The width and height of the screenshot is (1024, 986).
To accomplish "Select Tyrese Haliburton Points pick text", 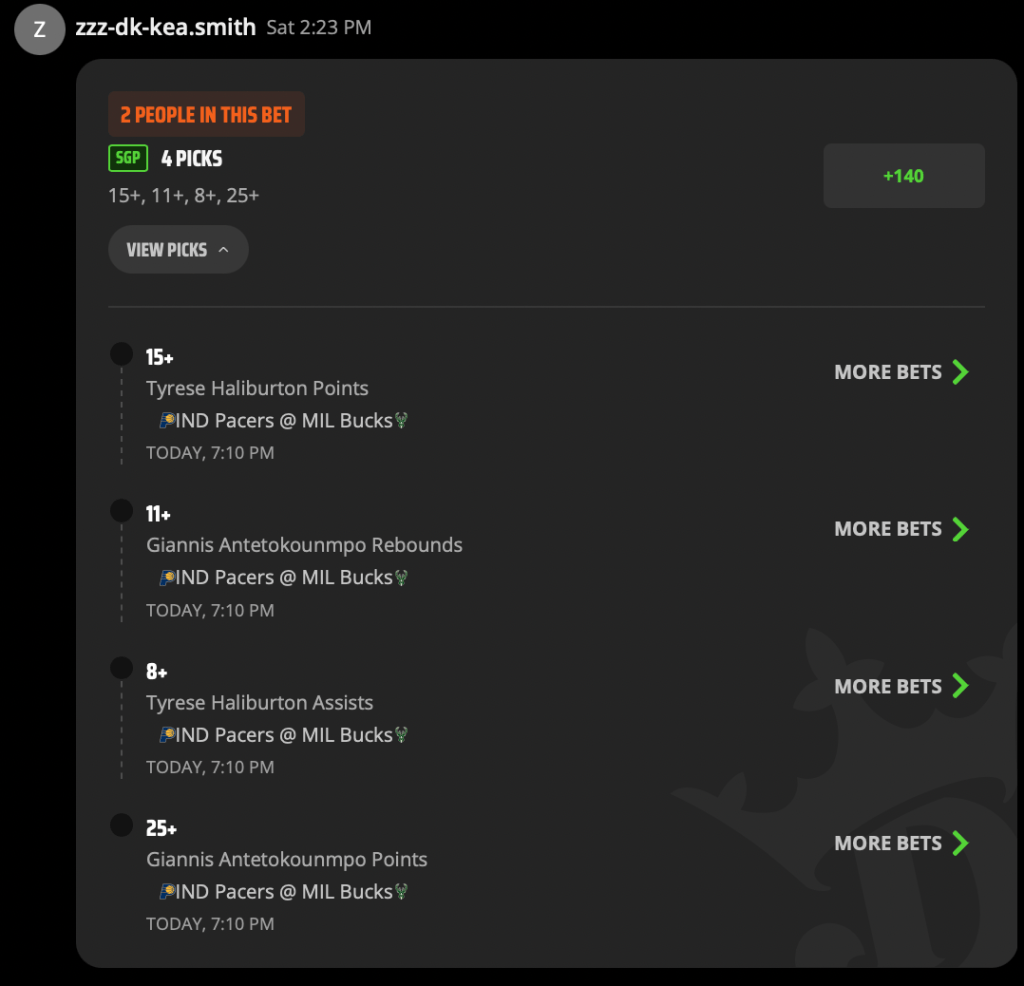I will click(257, 388).
